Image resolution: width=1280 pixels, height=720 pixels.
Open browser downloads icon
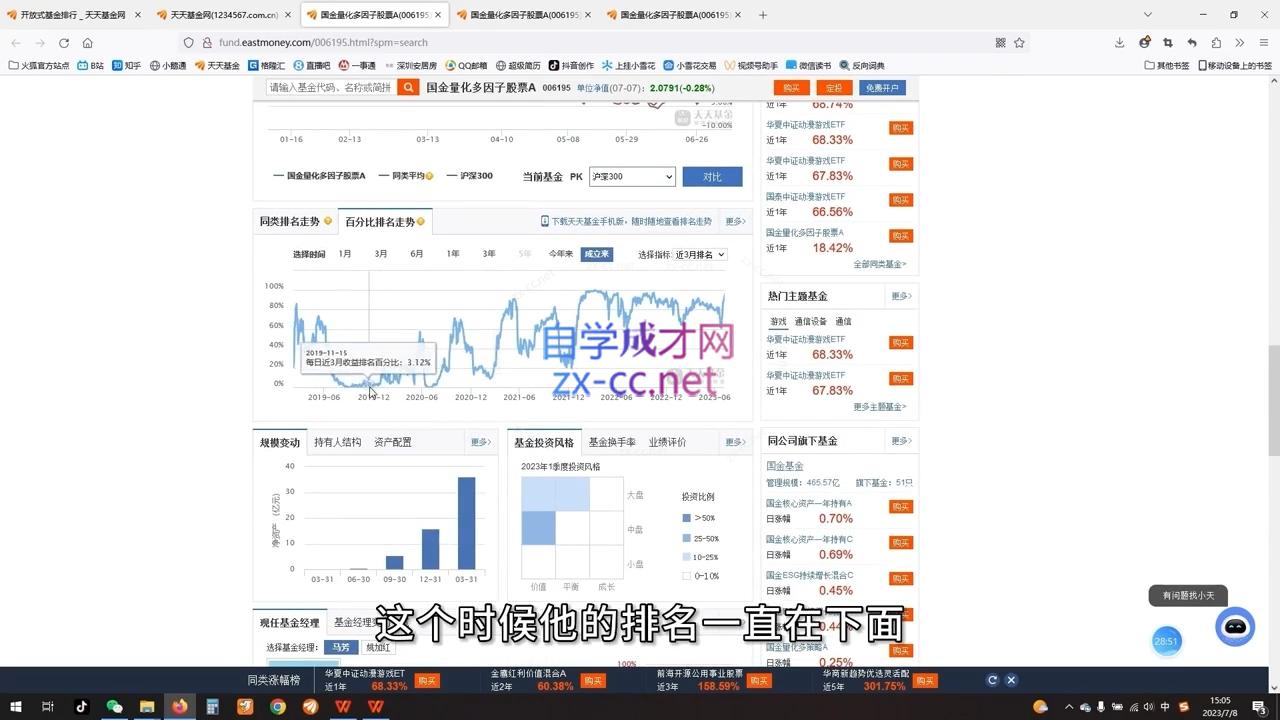[x=1119, y=43]
